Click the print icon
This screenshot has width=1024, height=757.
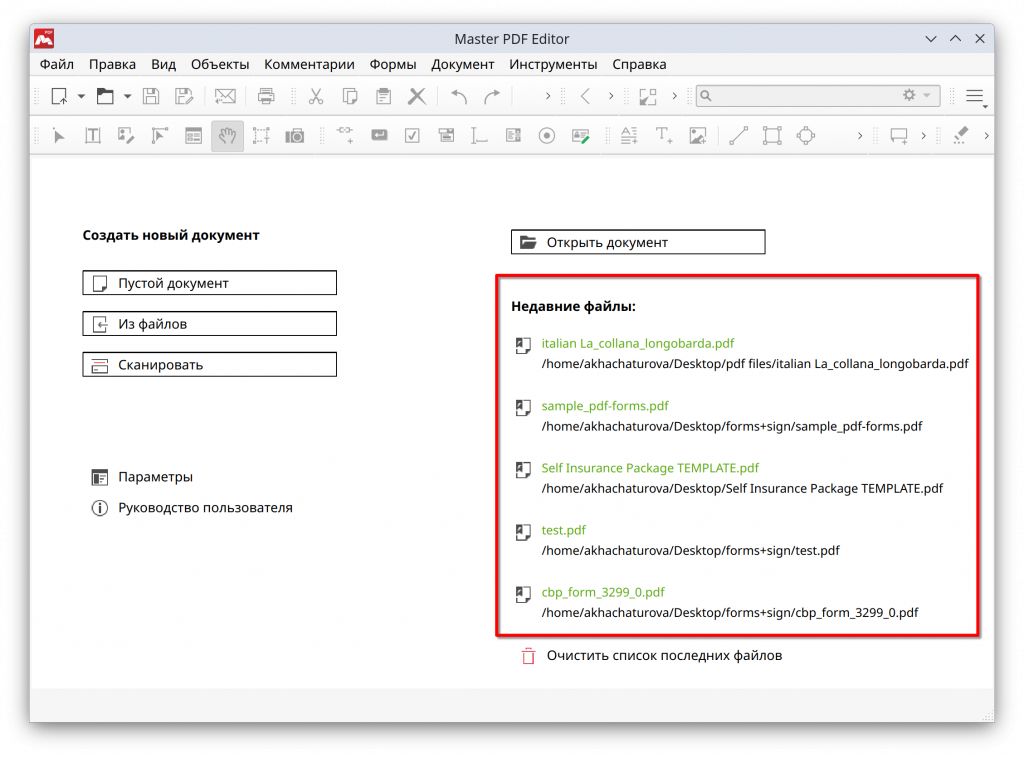(x=266, y=96)
